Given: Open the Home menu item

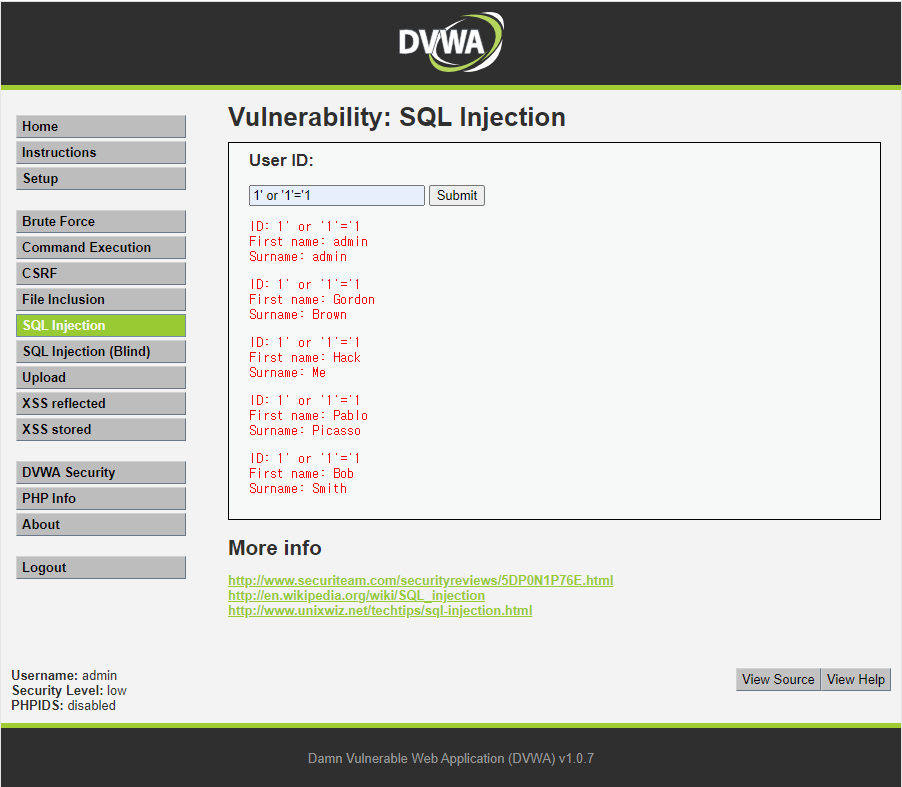Looking at the screenshot, I should coord(101,127).
